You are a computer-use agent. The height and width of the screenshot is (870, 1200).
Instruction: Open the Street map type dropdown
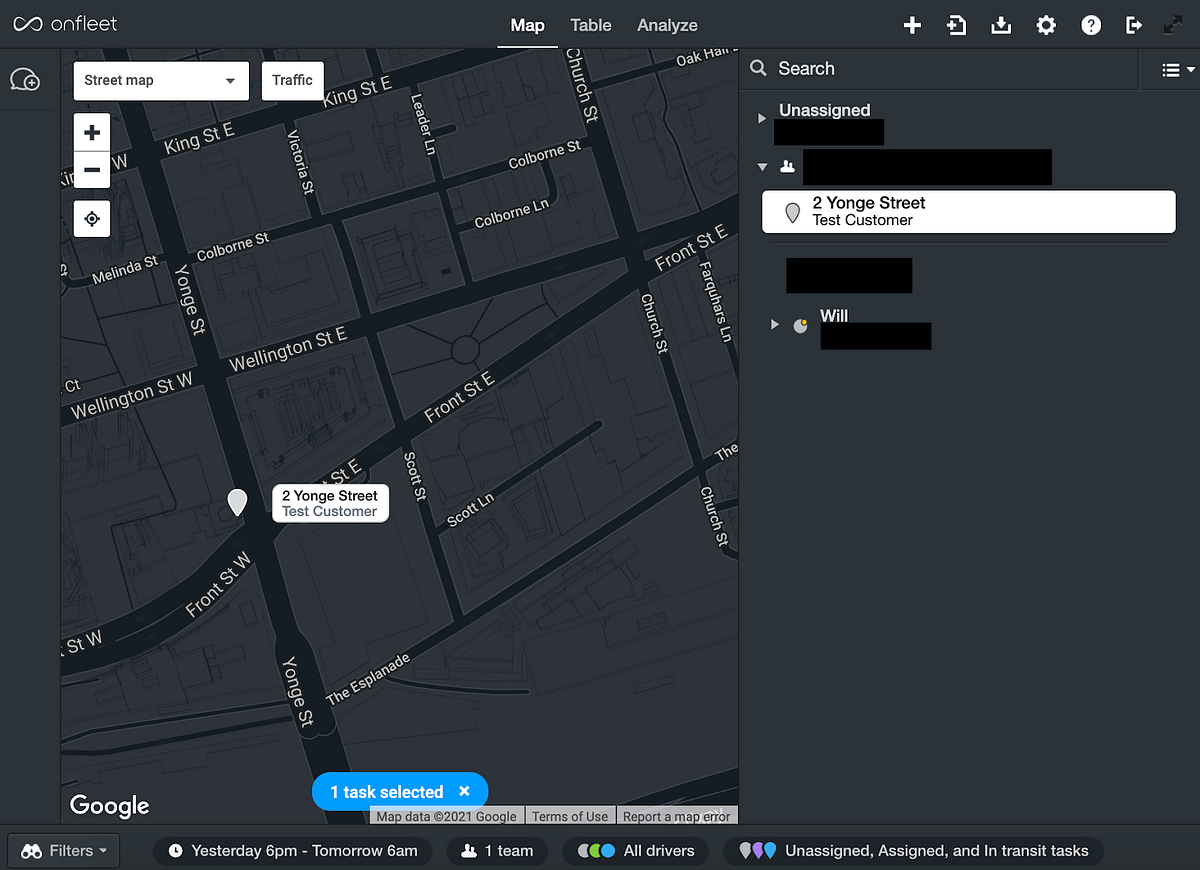click(160, 80)
